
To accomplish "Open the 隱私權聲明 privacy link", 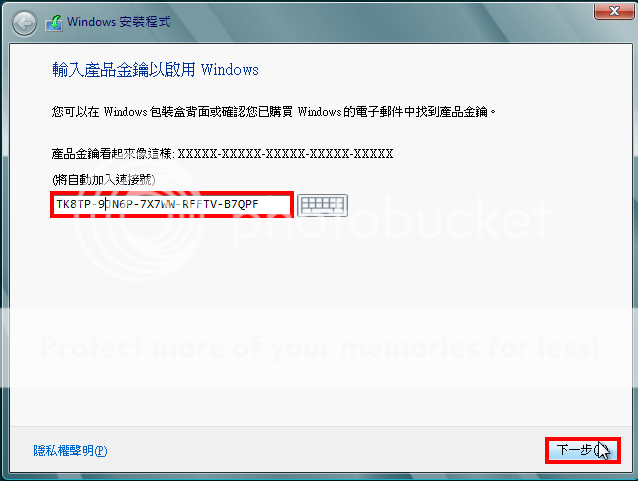I will (x=70, y=450).
